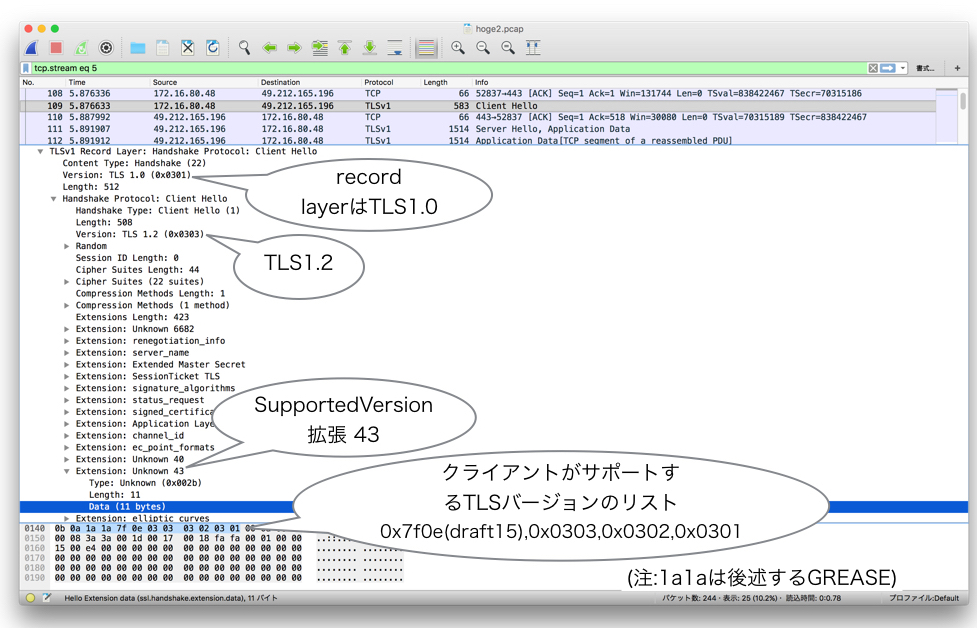Close this capture file with the X document icon

pyautogui.click(x=188, y=48)
